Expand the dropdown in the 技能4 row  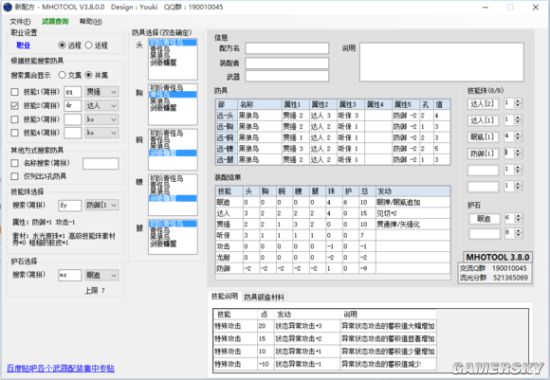[x=102, y=133]
